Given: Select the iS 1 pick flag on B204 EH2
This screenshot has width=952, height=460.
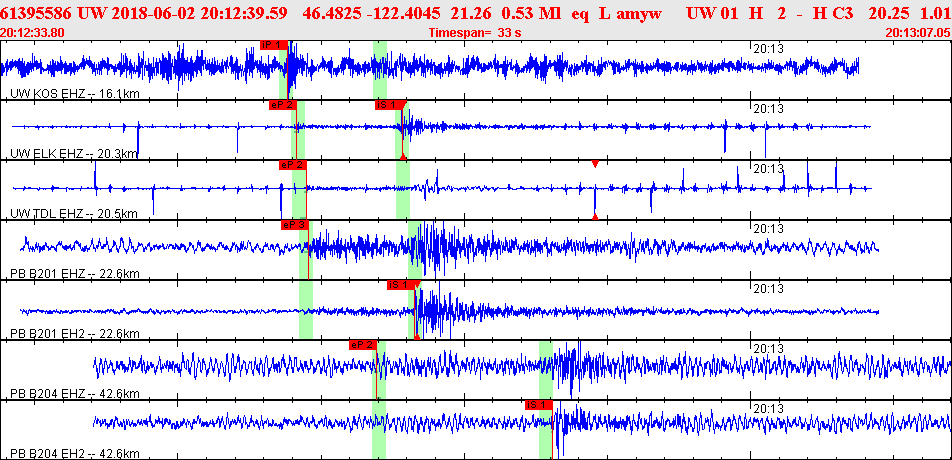Looking at the screenshot, I should click(539, 405).
